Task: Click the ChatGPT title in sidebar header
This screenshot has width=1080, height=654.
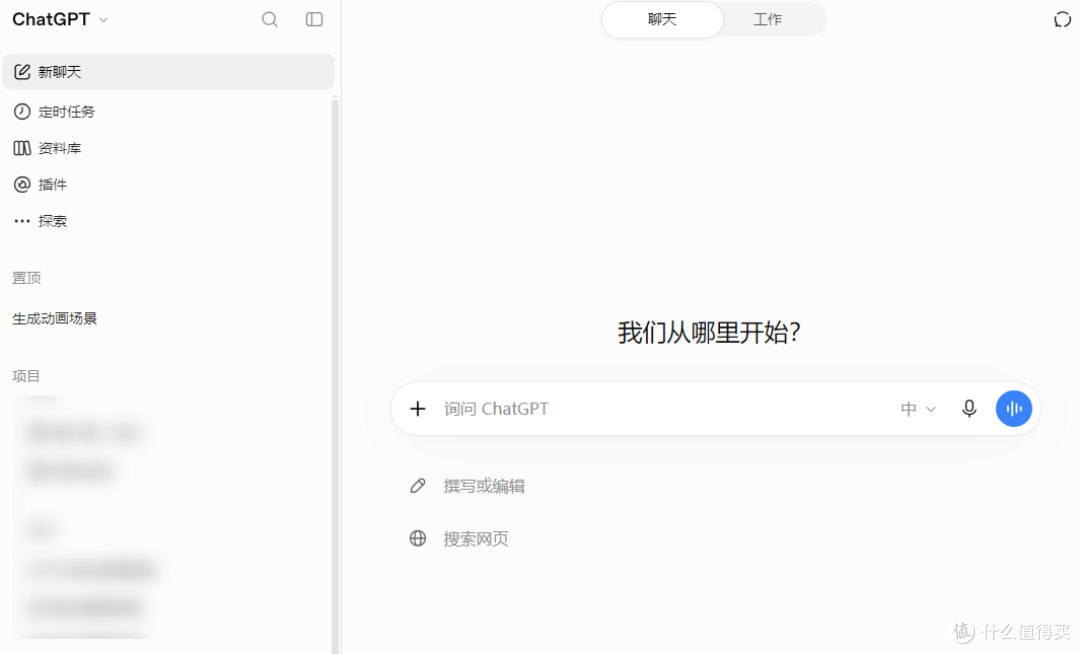Action: pyautogui.click(x=51, y=19)
